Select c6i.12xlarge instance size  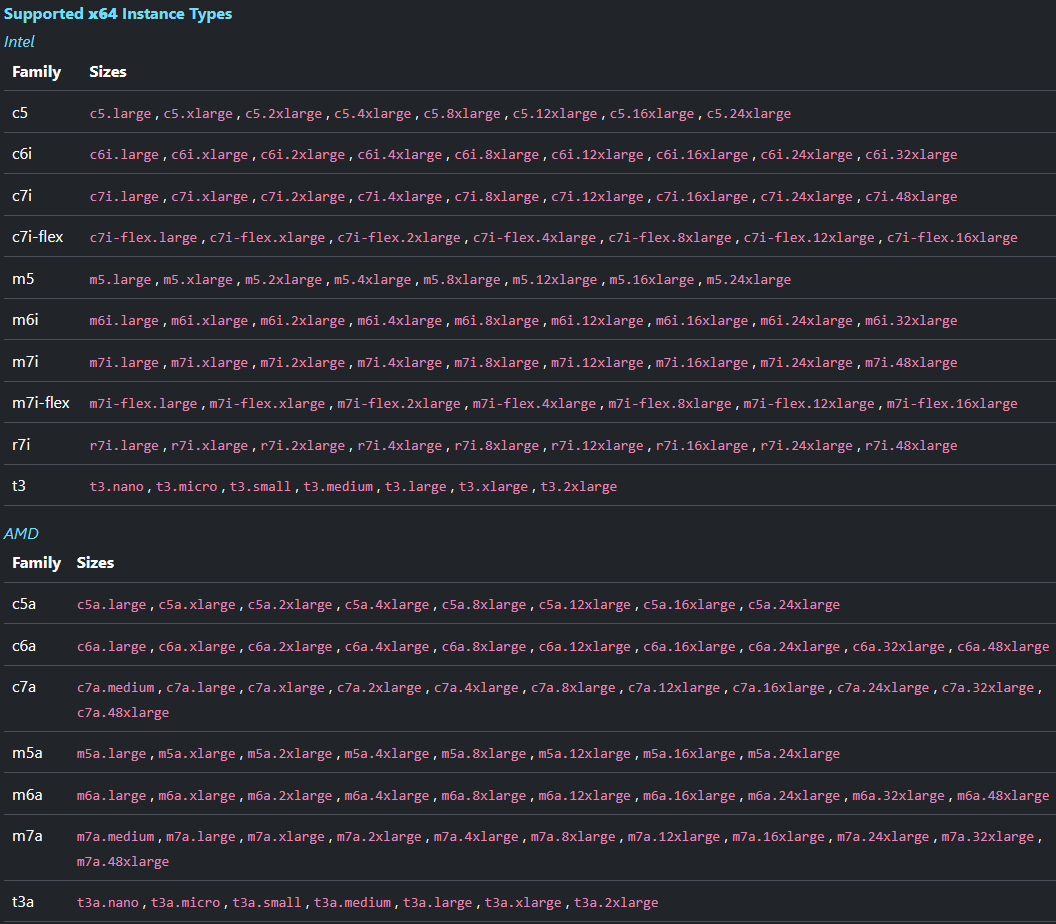click(597, 154)
